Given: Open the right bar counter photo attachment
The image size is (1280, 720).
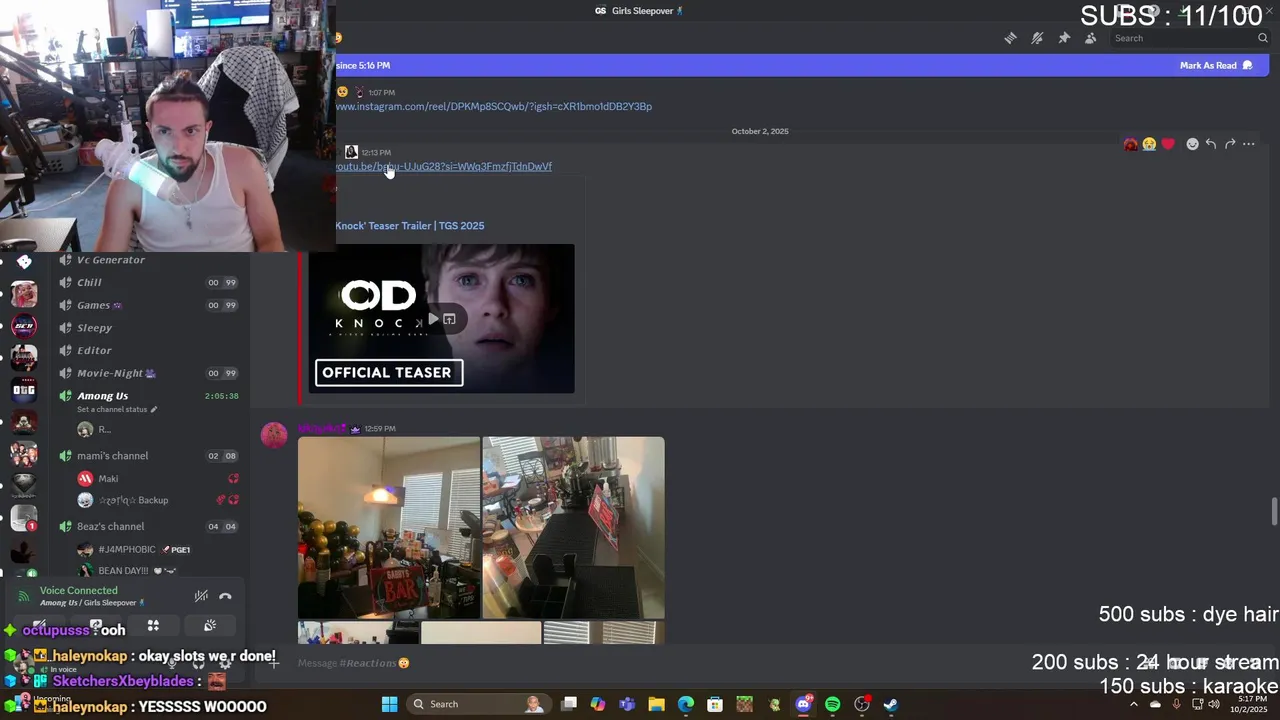Looking at the screenshot, I should (573, 527).
